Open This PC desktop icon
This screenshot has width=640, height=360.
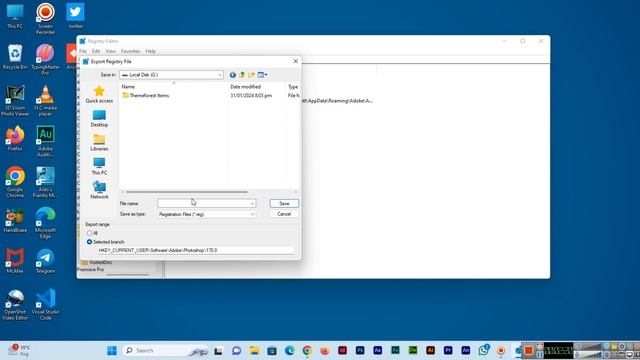click(x=15, y=17)
